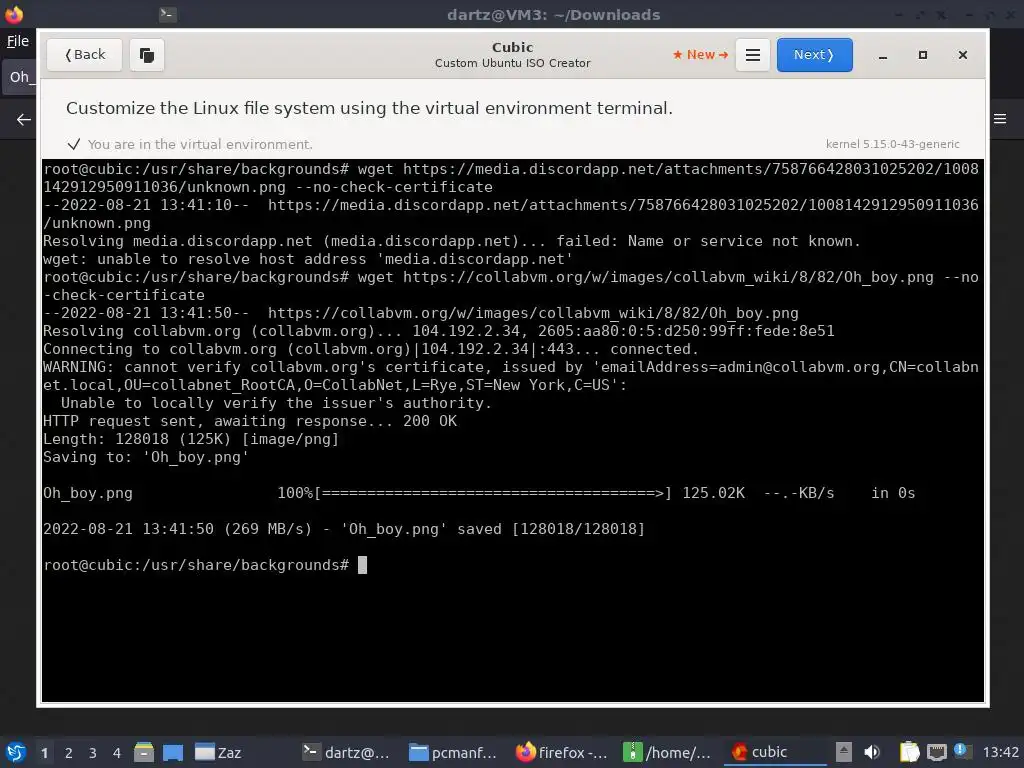Switch to workspace 2 in taskbar

coord(69,753)
